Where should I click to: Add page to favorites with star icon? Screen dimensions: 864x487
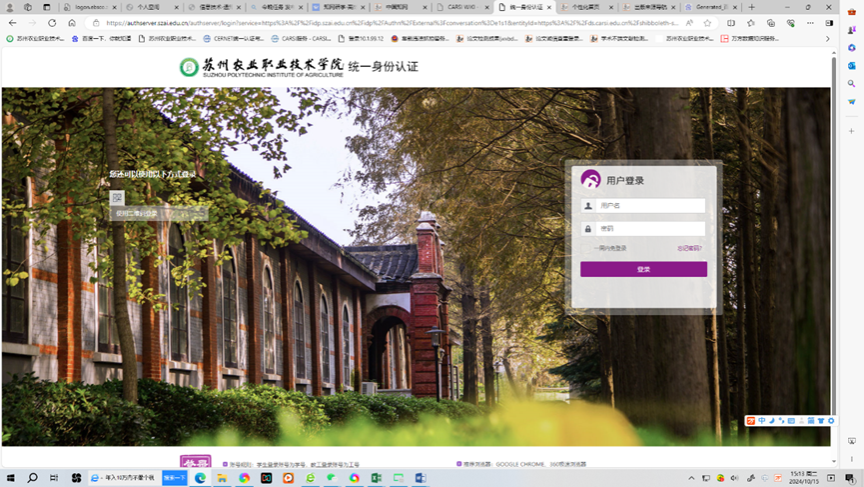click(x=707, y=23)
